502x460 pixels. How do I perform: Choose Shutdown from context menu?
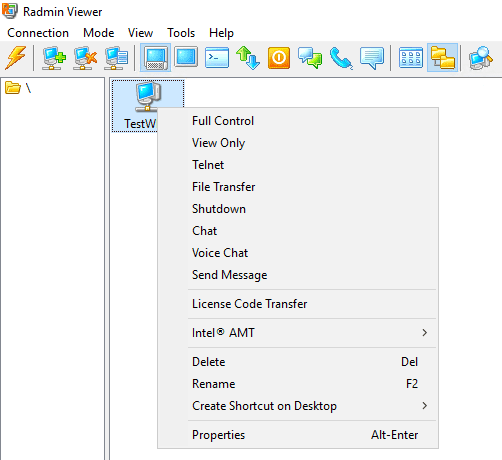pyautogui.click(x=298, y=209)
